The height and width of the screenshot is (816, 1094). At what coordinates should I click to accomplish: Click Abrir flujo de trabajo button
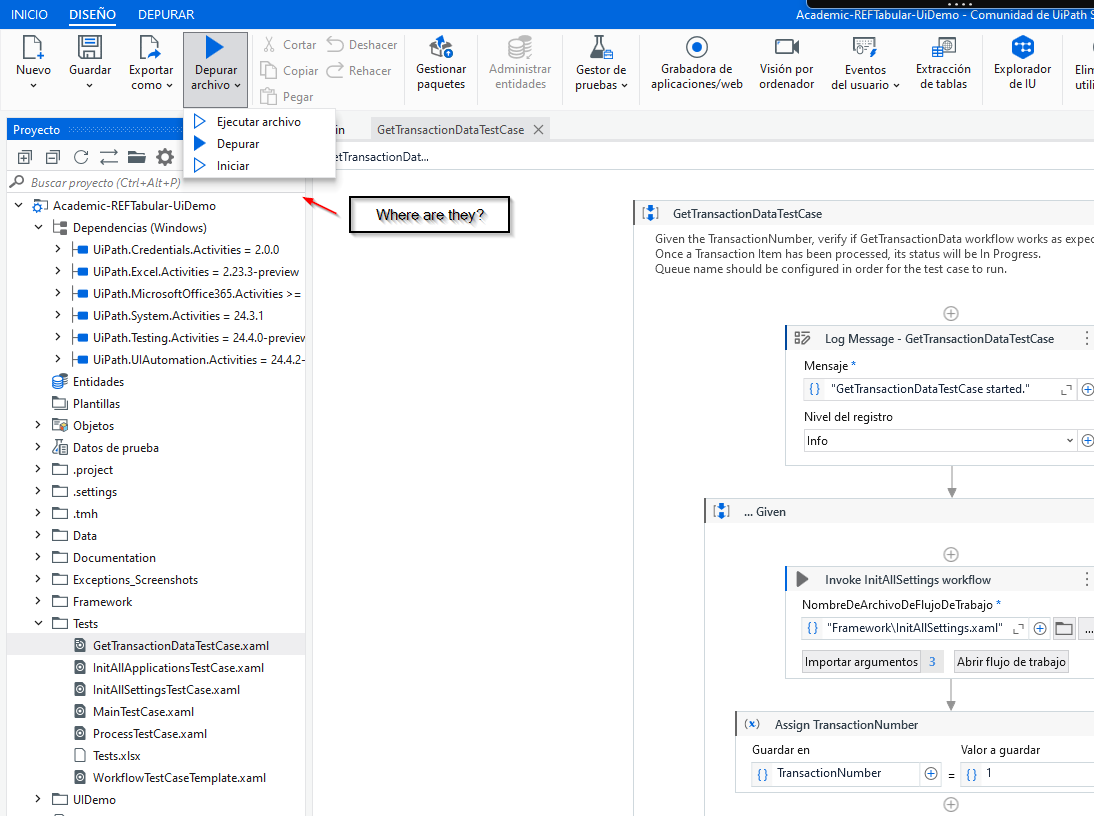coord(1011,662)
